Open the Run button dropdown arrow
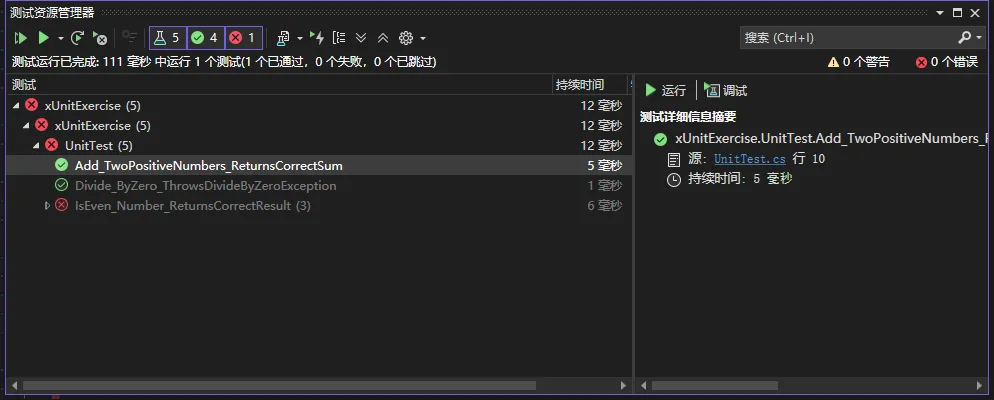994x400 pixels. point(61,39)
